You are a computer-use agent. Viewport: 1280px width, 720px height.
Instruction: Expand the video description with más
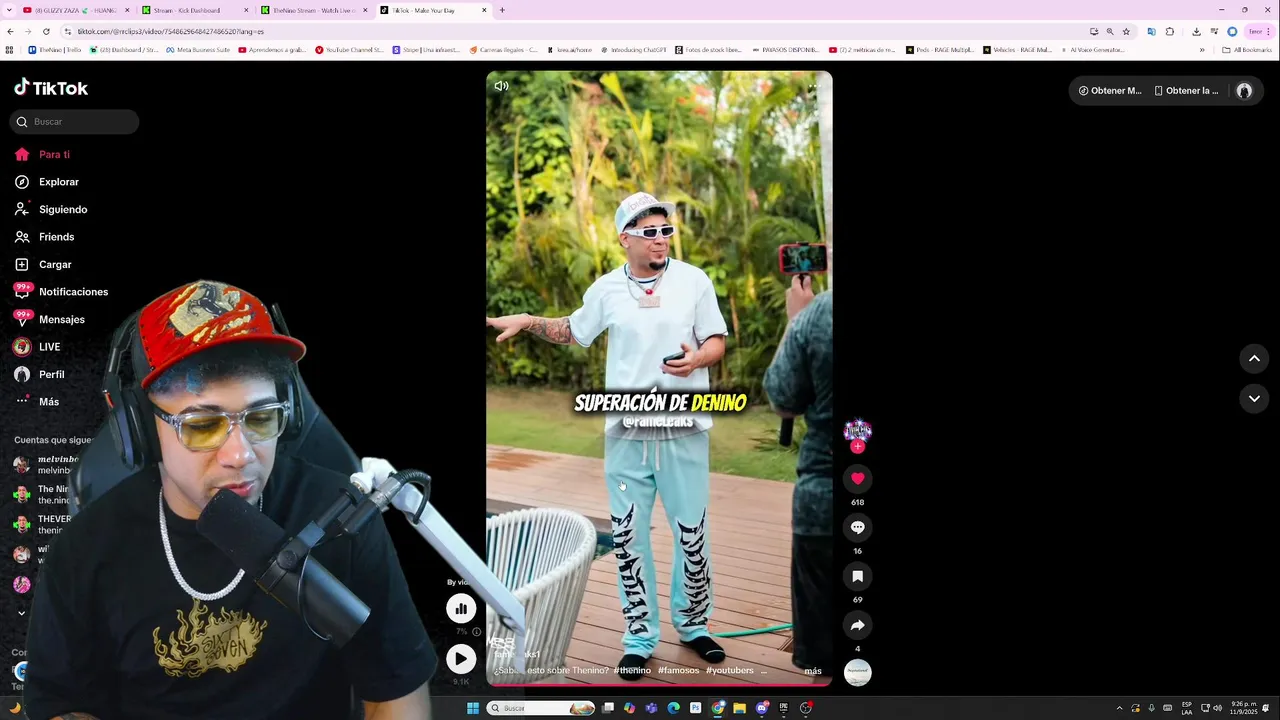(x=813, y=671)
